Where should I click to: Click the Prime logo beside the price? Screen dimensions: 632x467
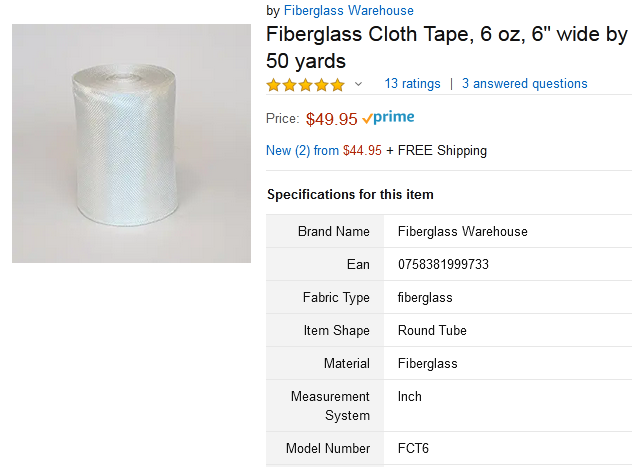coord(388,118)
